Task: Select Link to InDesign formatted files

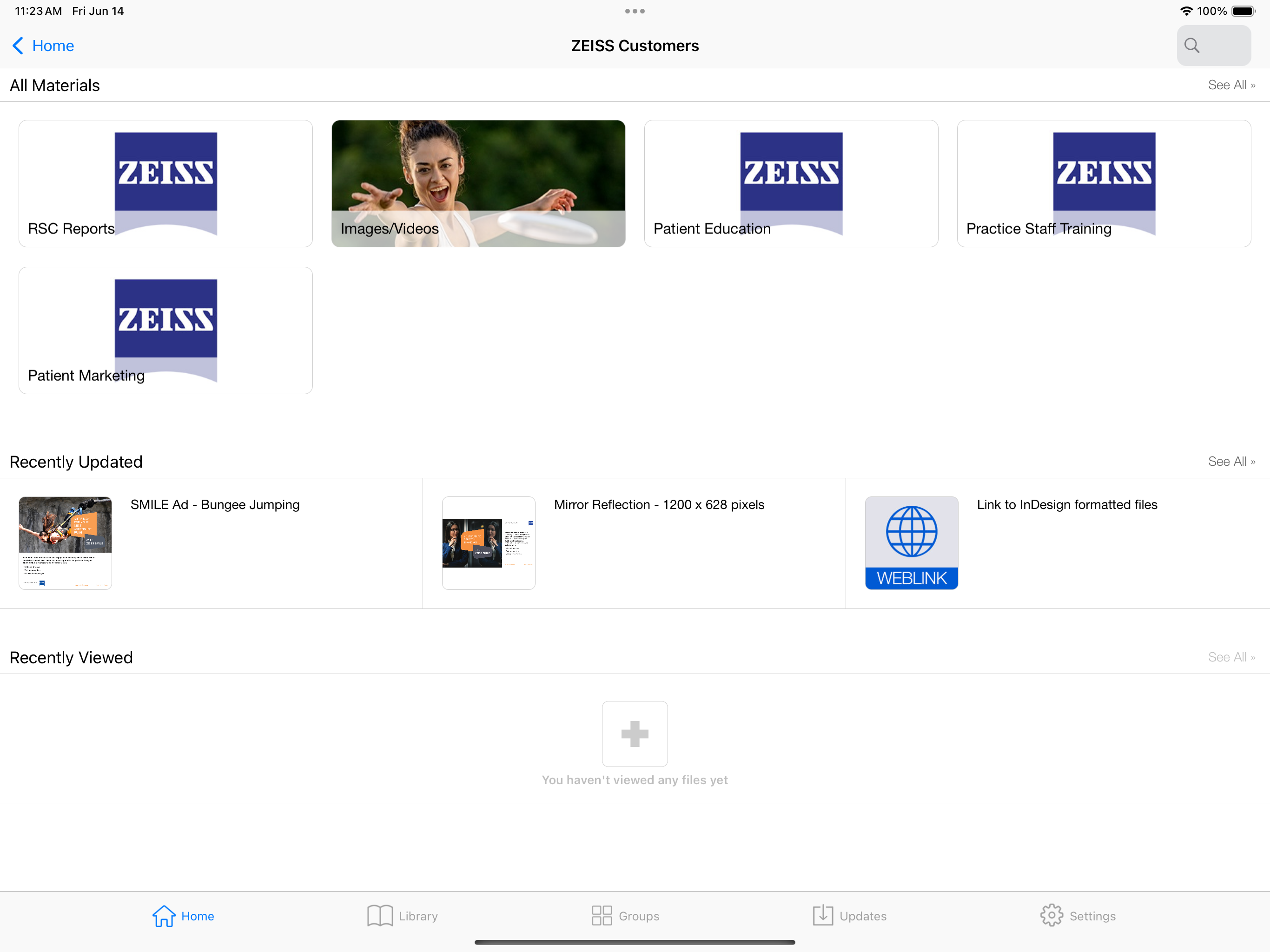Action: [1067, 505]
